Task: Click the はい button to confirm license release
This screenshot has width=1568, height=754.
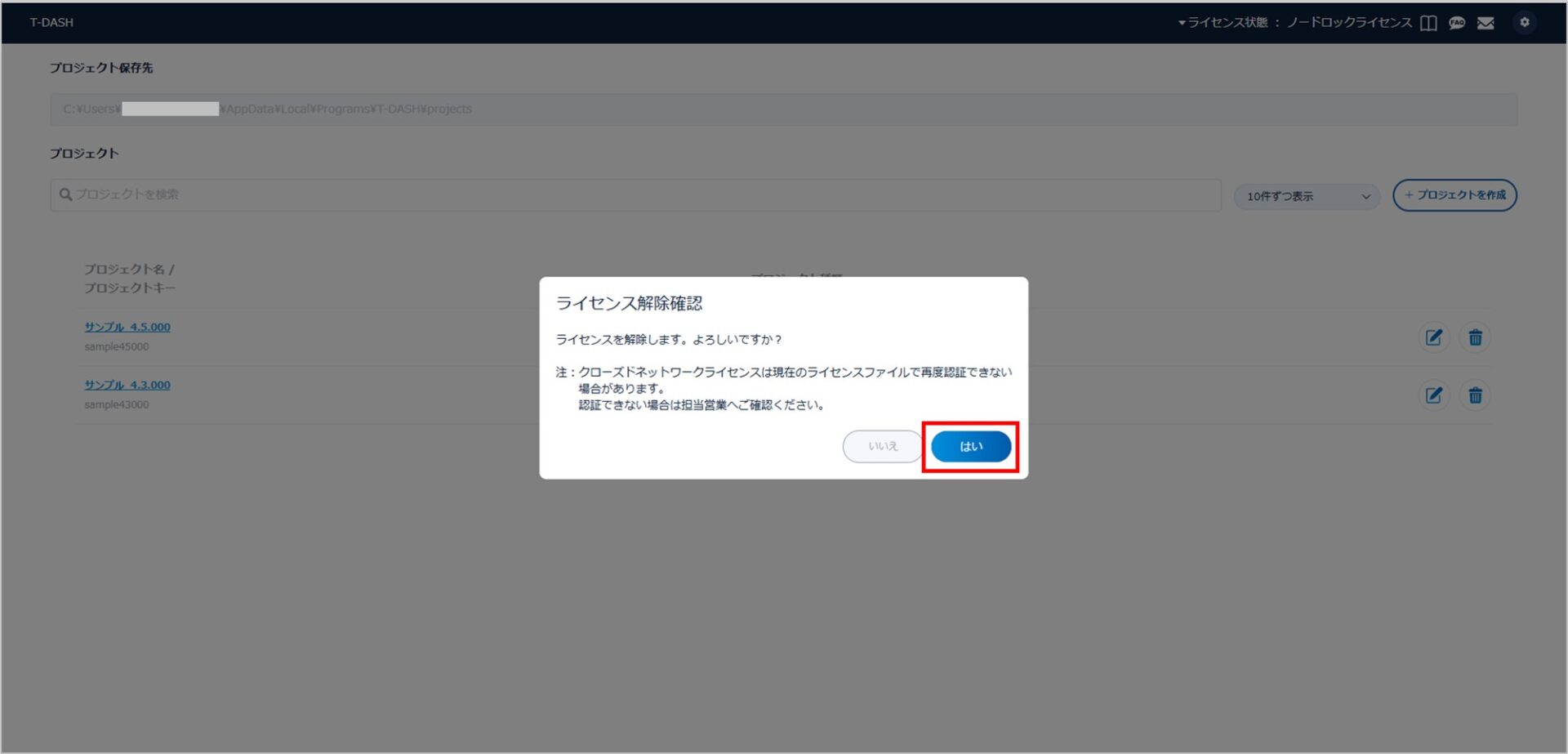Action: (x=970, y=447)
